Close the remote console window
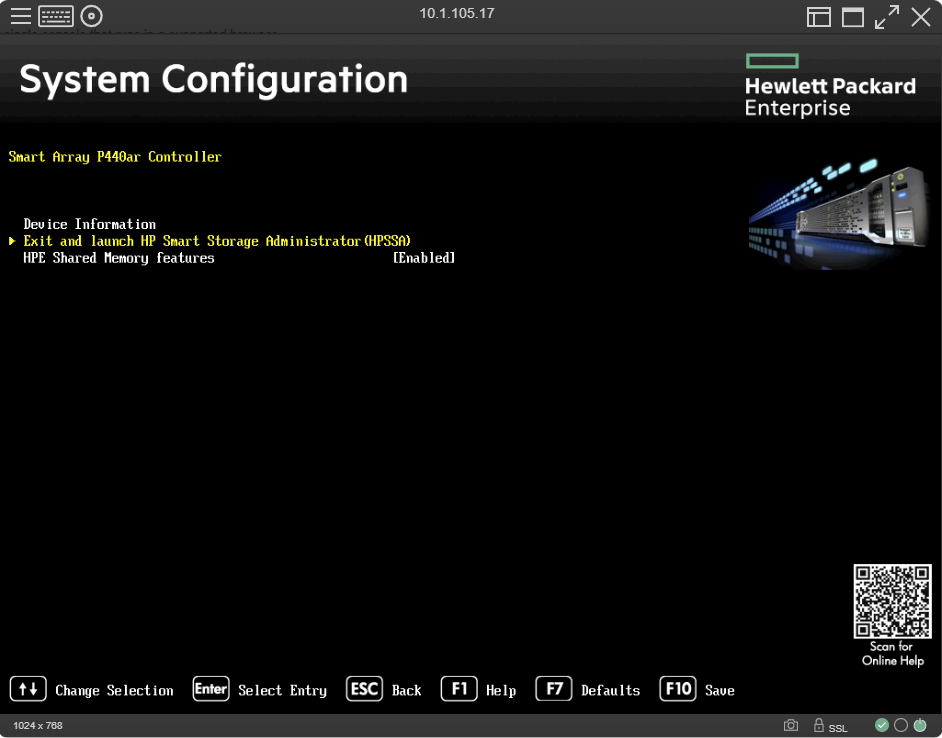 pos(920,17)
